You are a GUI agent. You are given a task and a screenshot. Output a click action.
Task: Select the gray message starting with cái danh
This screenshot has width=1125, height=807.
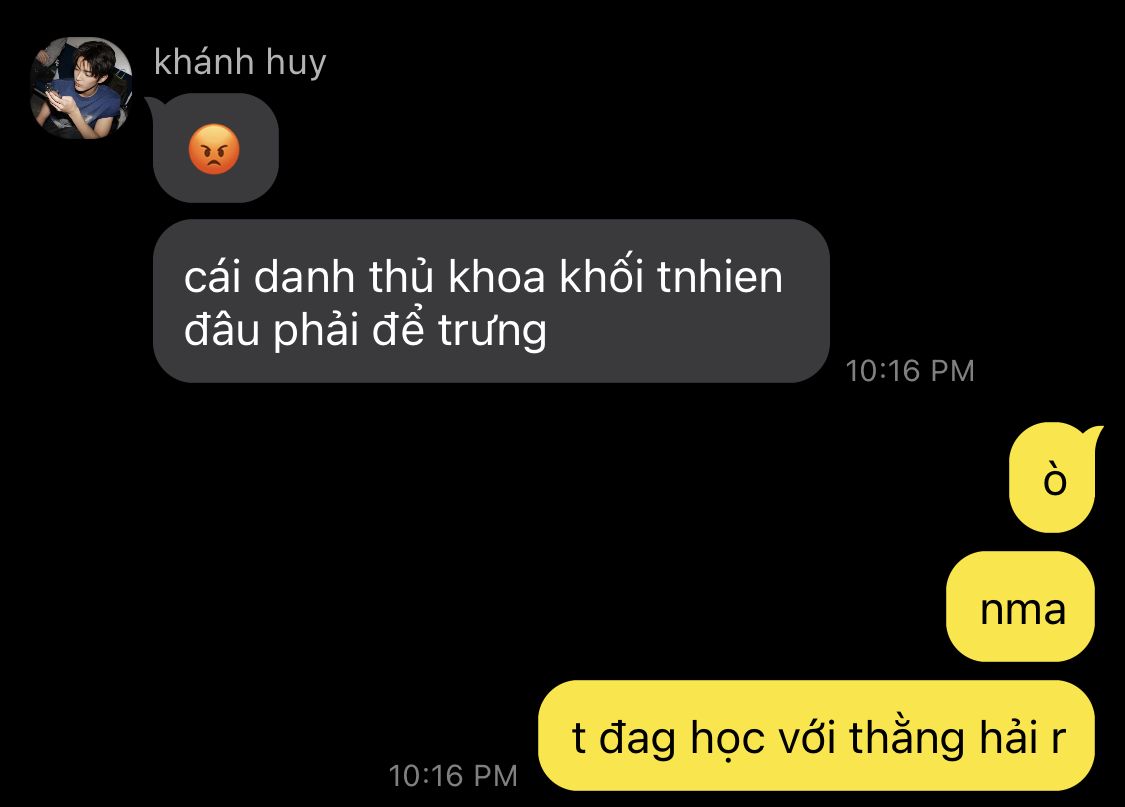point(491,301)
